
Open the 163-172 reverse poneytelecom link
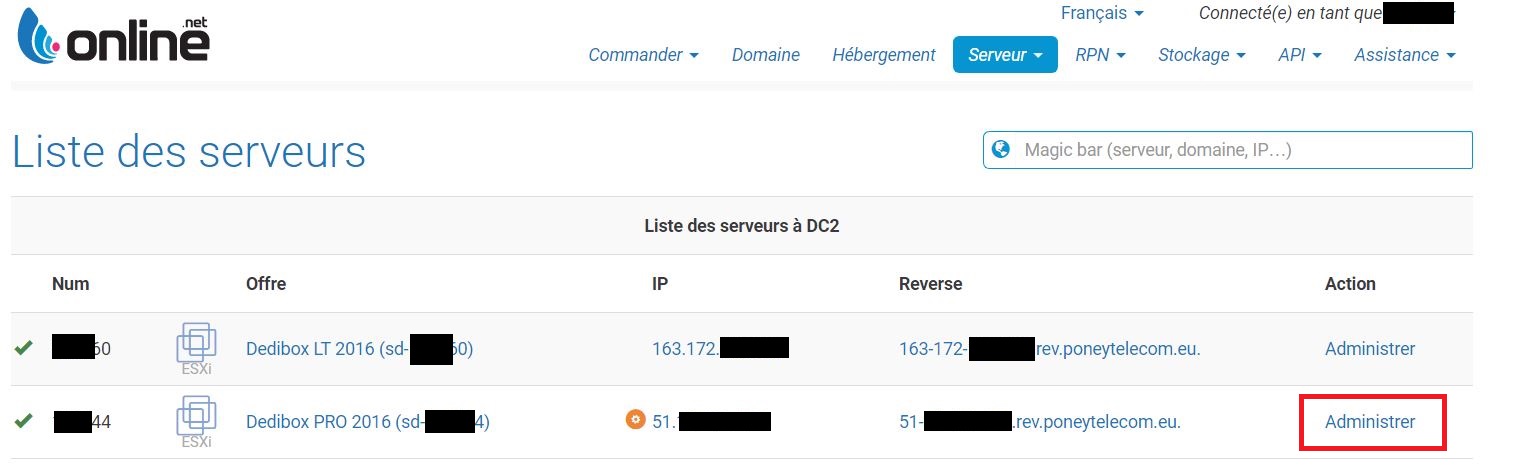click(1050, 349)
